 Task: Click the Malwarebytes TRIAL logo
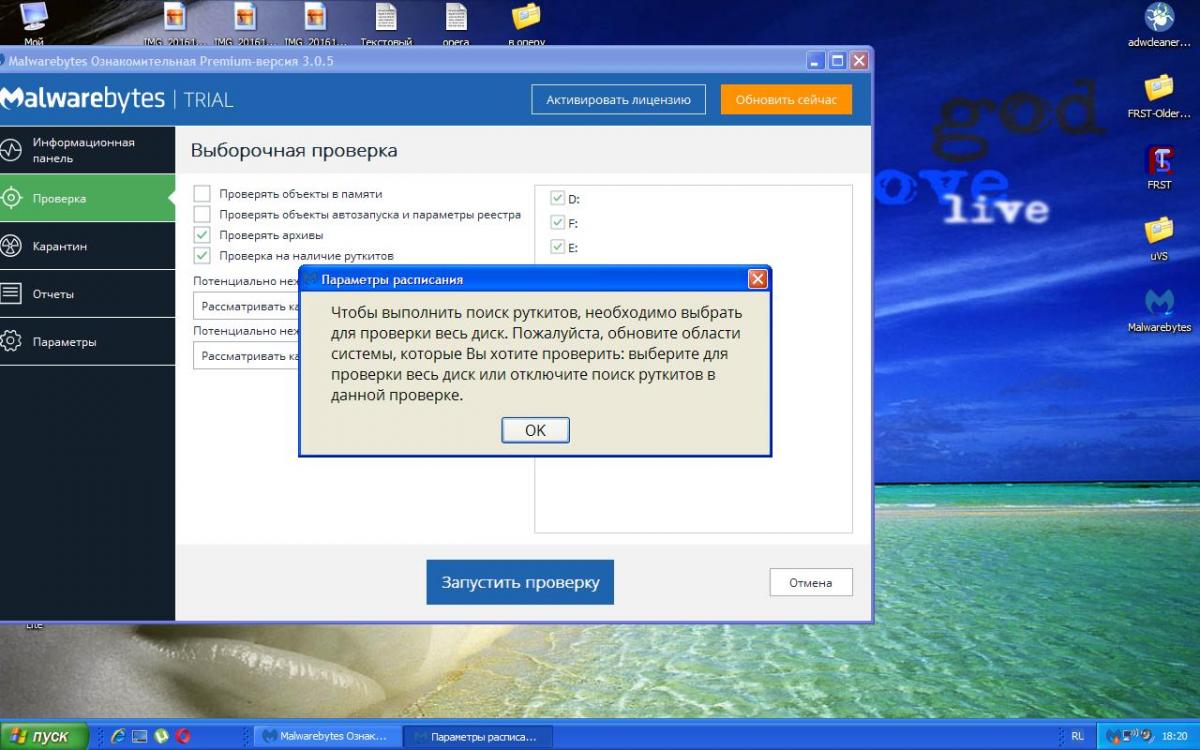(x=117, y=99)
